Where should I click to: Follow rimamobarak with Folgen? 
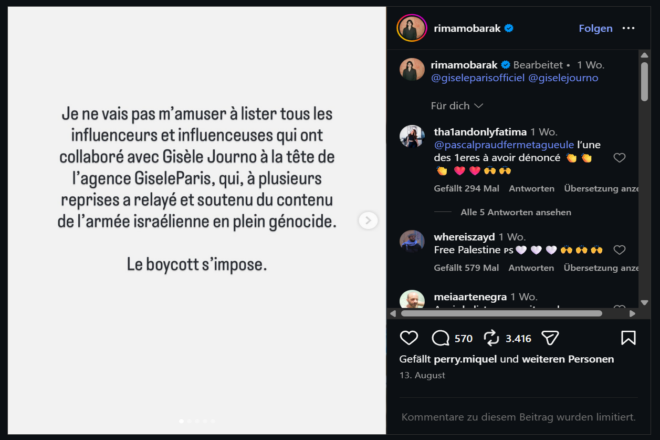[595, 28]
